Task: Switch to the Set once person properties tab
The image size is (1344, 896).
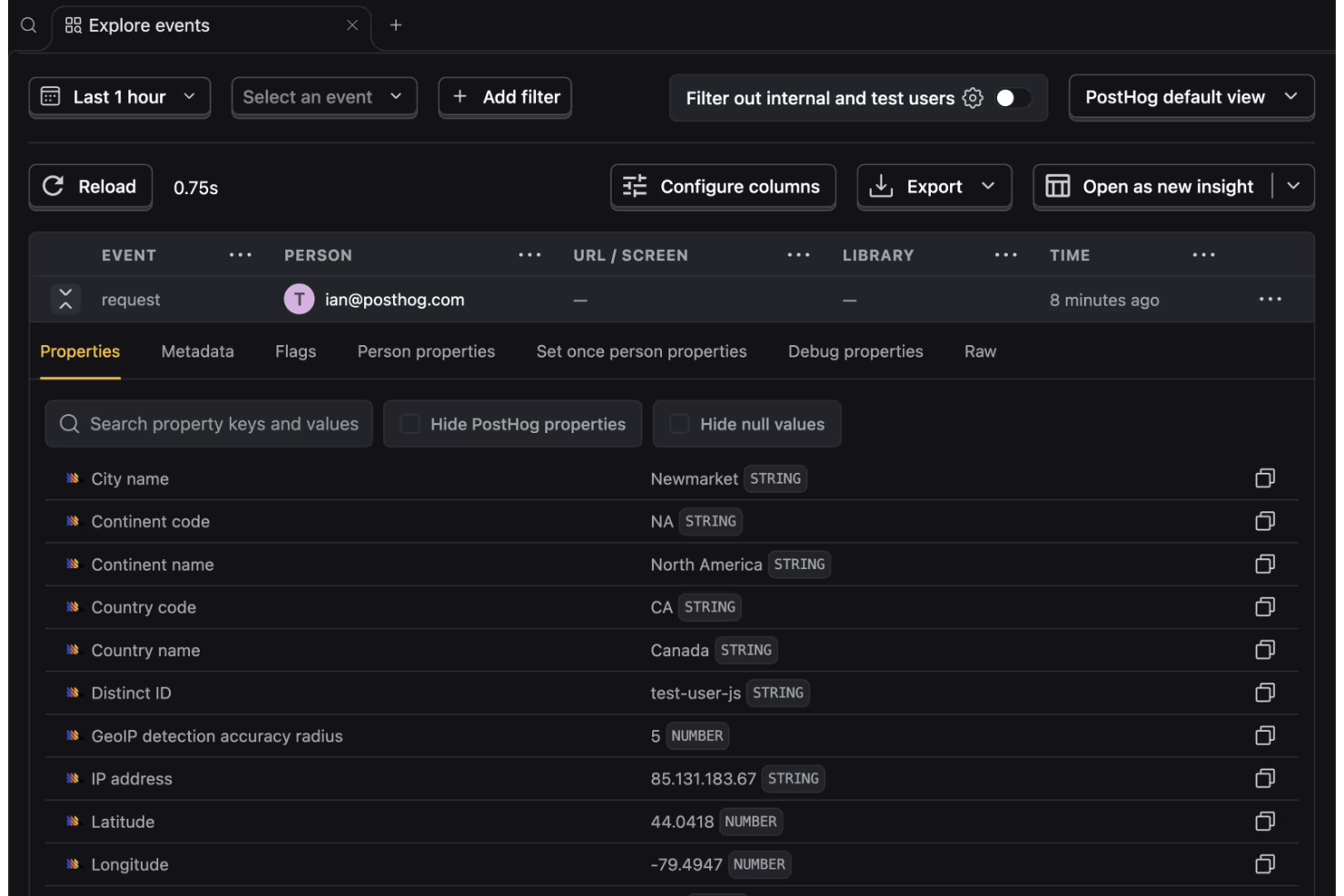Action: 641,351
